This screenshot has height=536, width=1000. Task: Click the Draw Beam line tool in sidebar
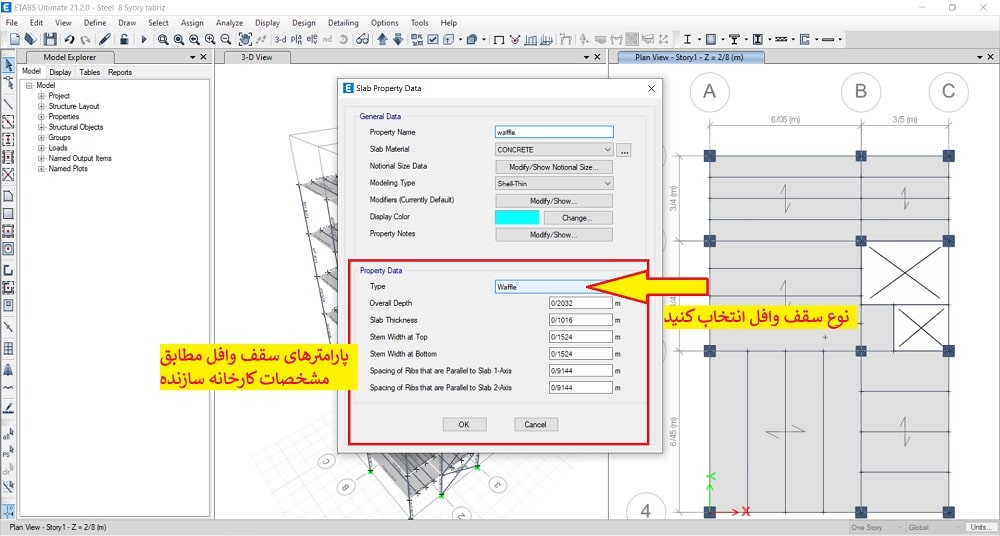(x=8, y=104)
